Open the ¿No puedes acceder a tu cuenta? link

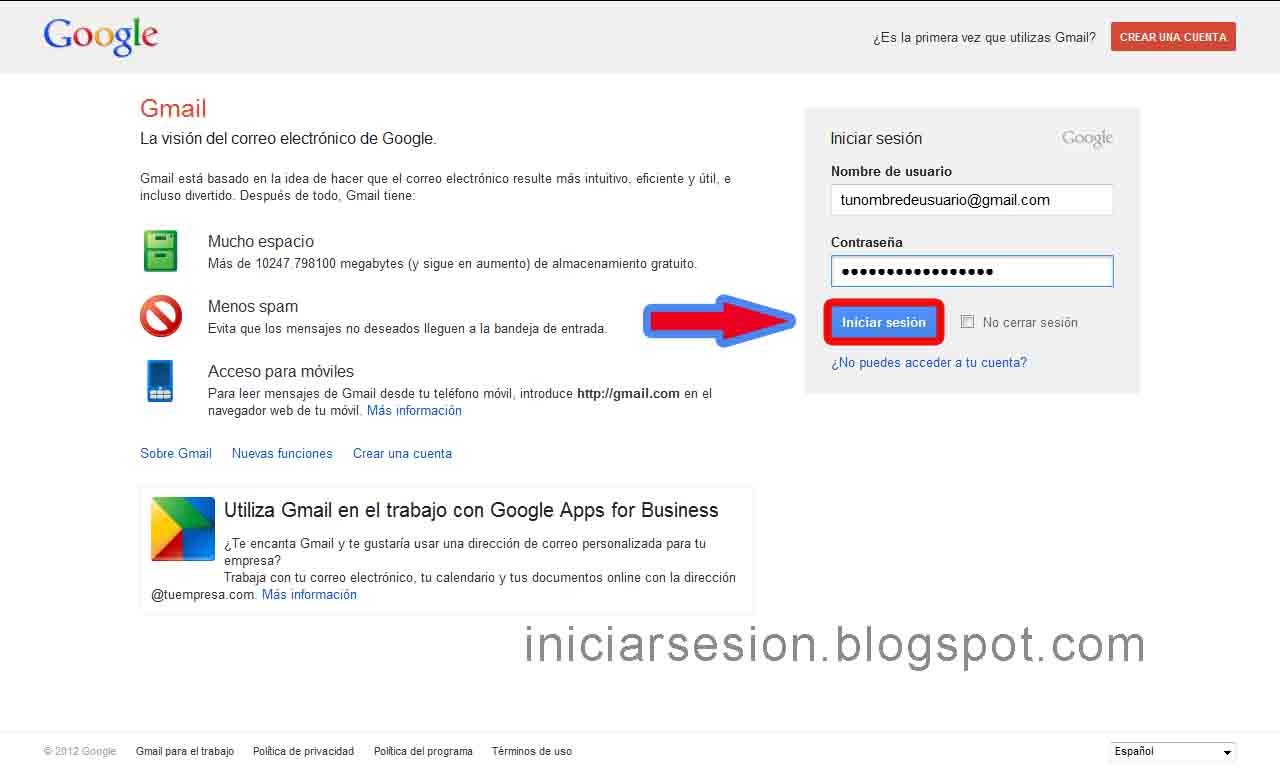click(x=929, y=362)
